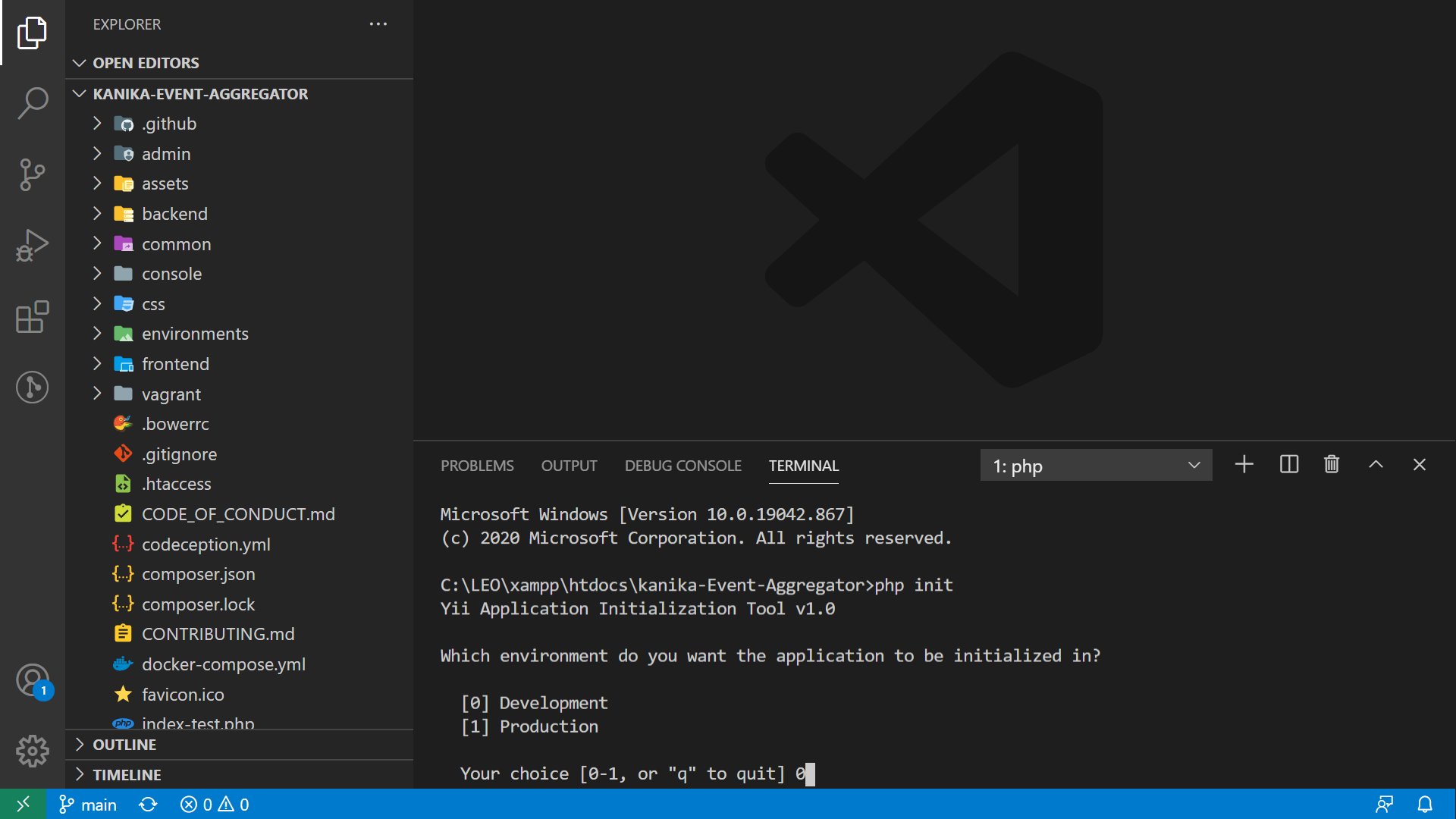Open composer.json

coord(240,574)
